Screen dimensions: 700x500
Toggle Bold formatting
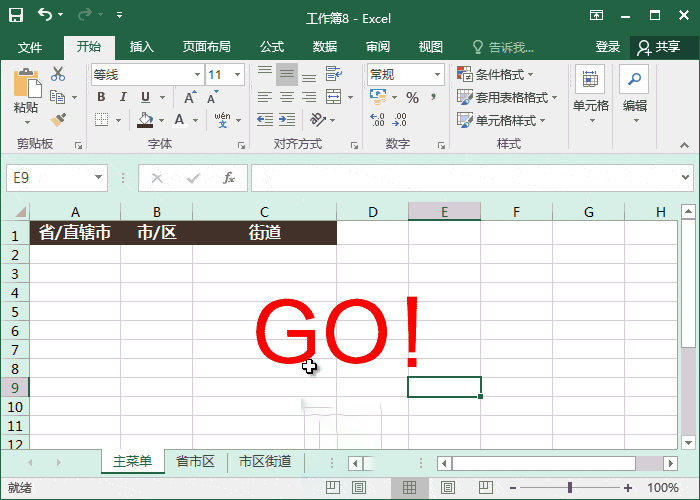point(101,97)
